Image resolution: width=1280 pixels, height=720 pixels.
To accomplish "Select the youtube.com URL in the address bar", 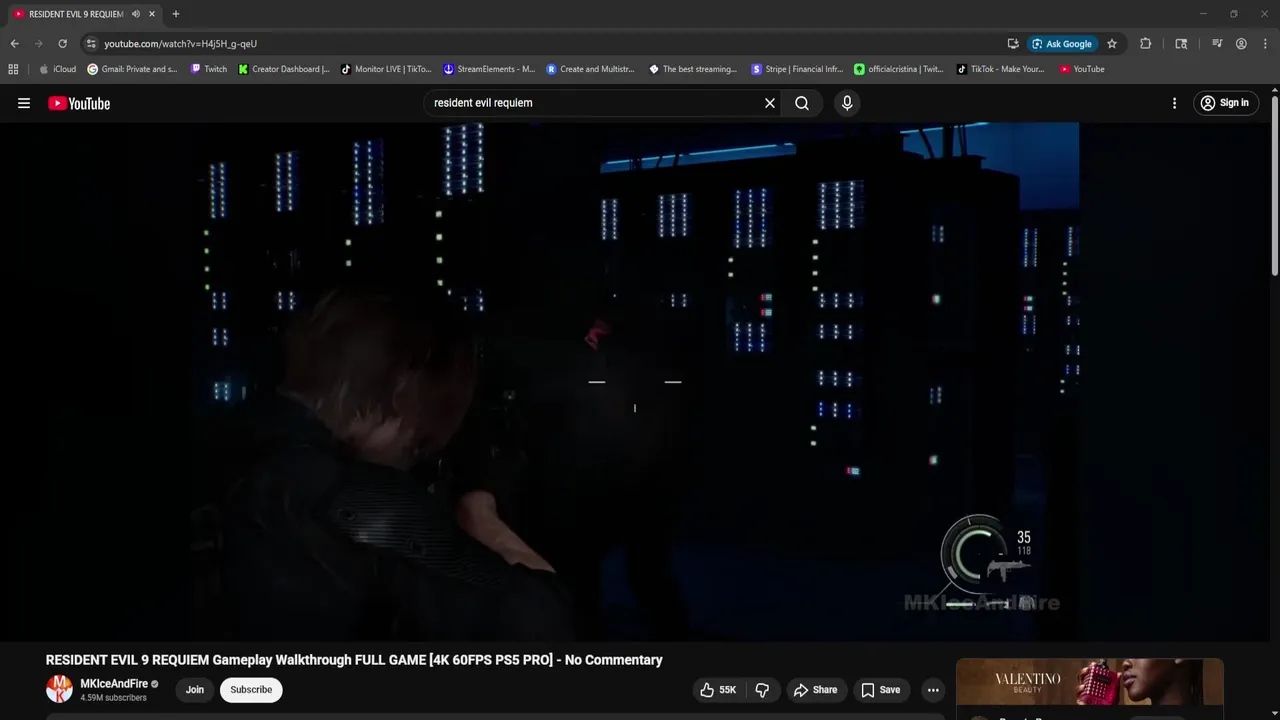I will point(181,44).
